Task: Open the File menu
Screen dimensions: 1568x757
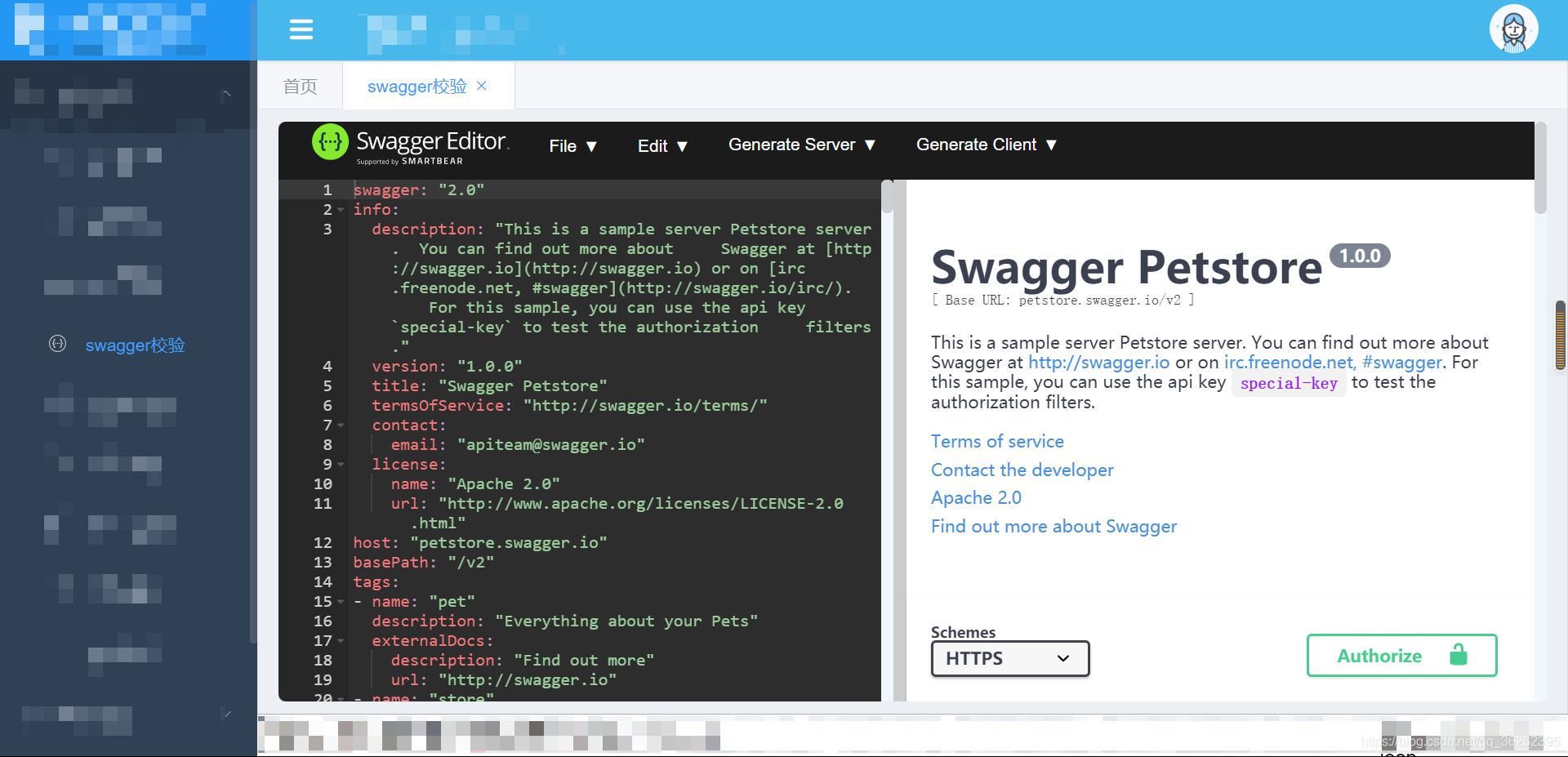Action: pos(572,145)
